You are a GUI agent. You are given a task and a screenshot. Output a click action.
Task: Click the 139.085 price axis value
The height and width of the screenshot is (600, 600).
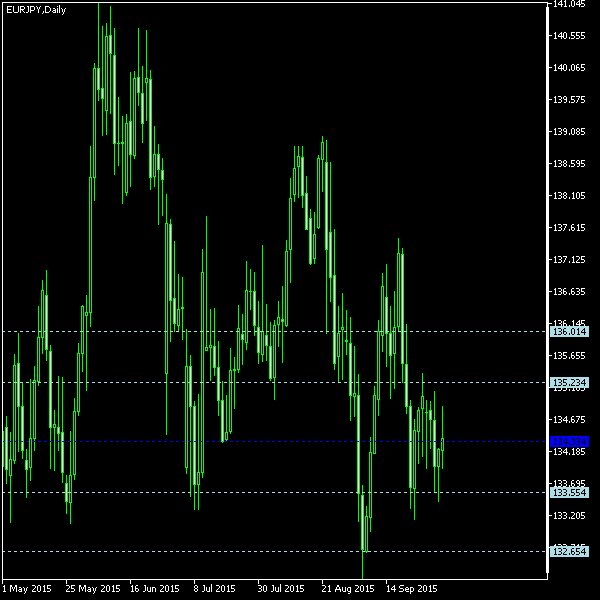tap(569, 132)
